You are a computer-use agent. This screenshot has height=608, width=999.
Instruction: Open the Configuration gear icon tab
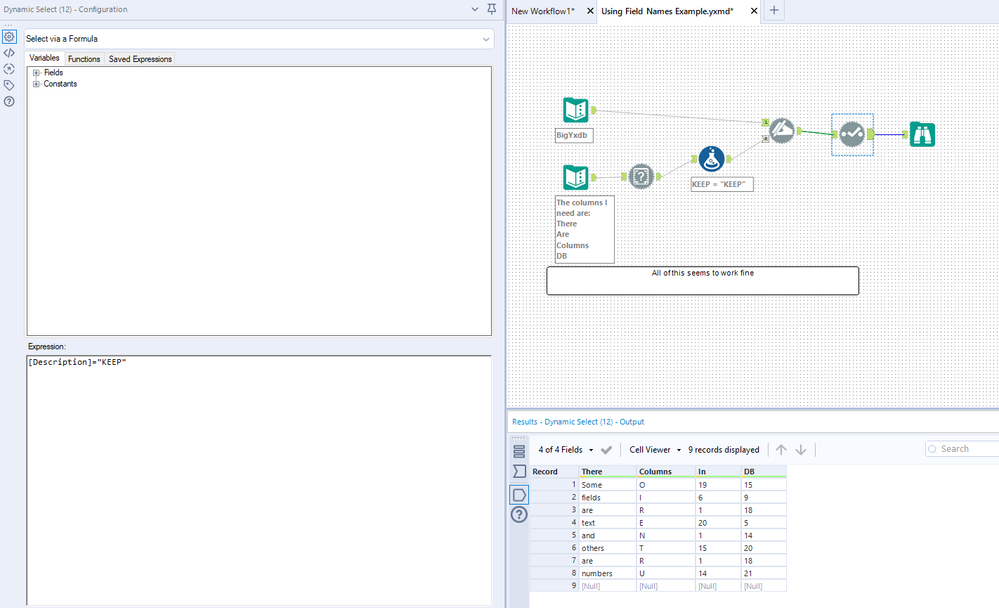click(x=9, y=37)
